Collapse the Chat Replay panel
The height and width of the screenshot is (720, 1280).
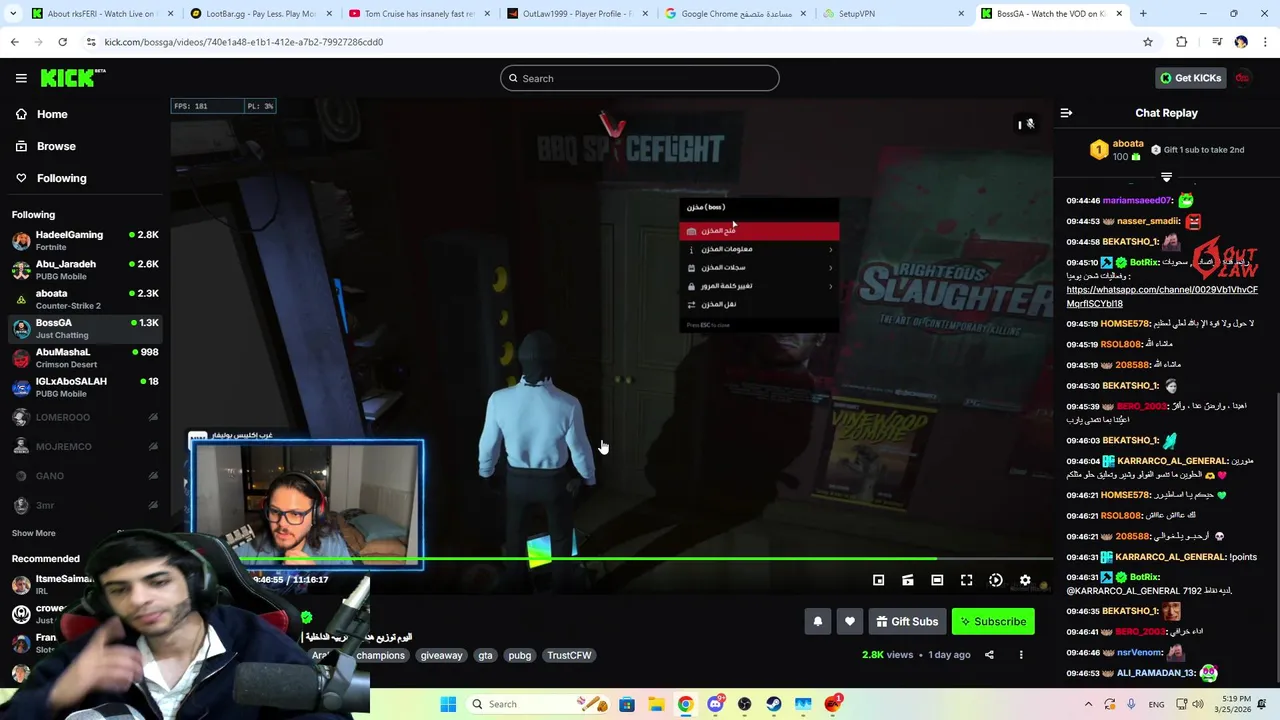click(1066, 113)
